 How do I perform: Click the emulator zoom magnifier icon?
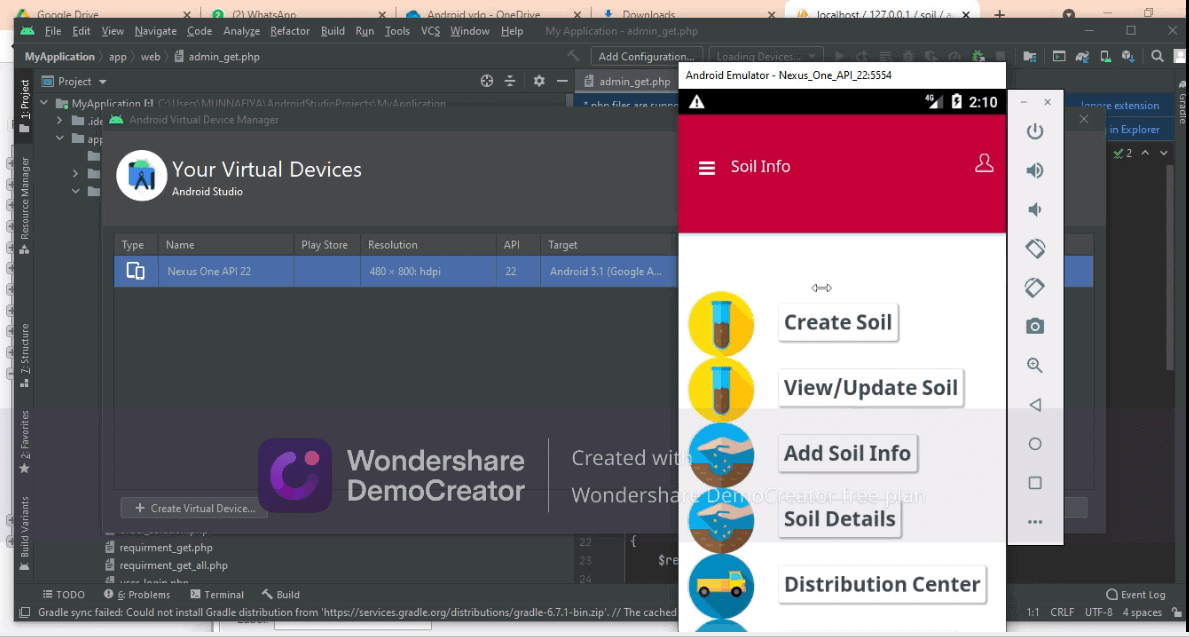point(1035,366)
